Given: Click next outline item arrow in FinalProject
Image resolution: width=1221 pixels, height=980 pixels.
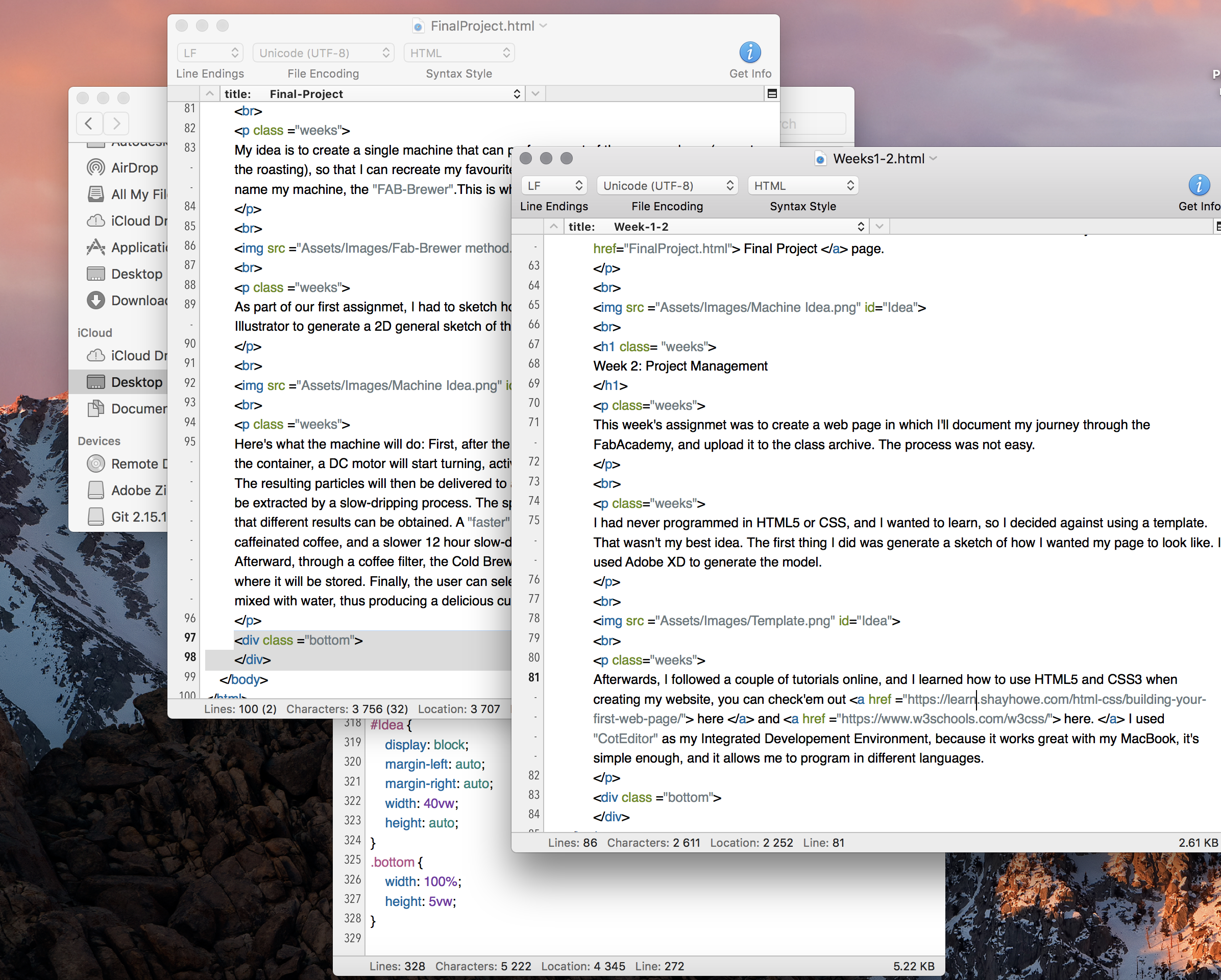Looking at the screenshot, I should pos(535,94).
